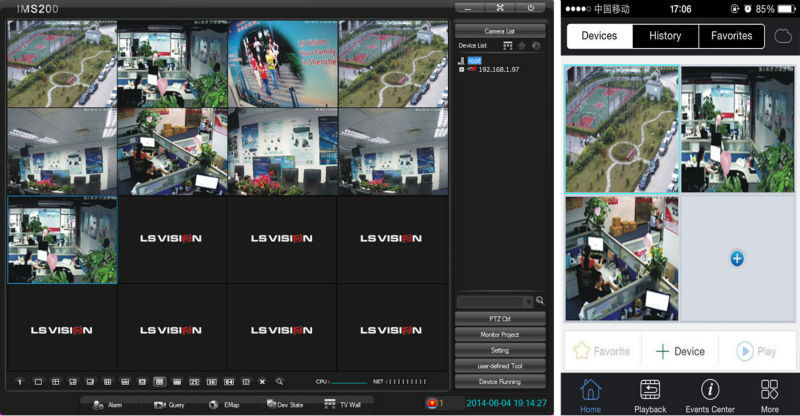The image size is (800, 416).
Task: Choose the 25-window layout icon
Action: (x=194, y=381)
